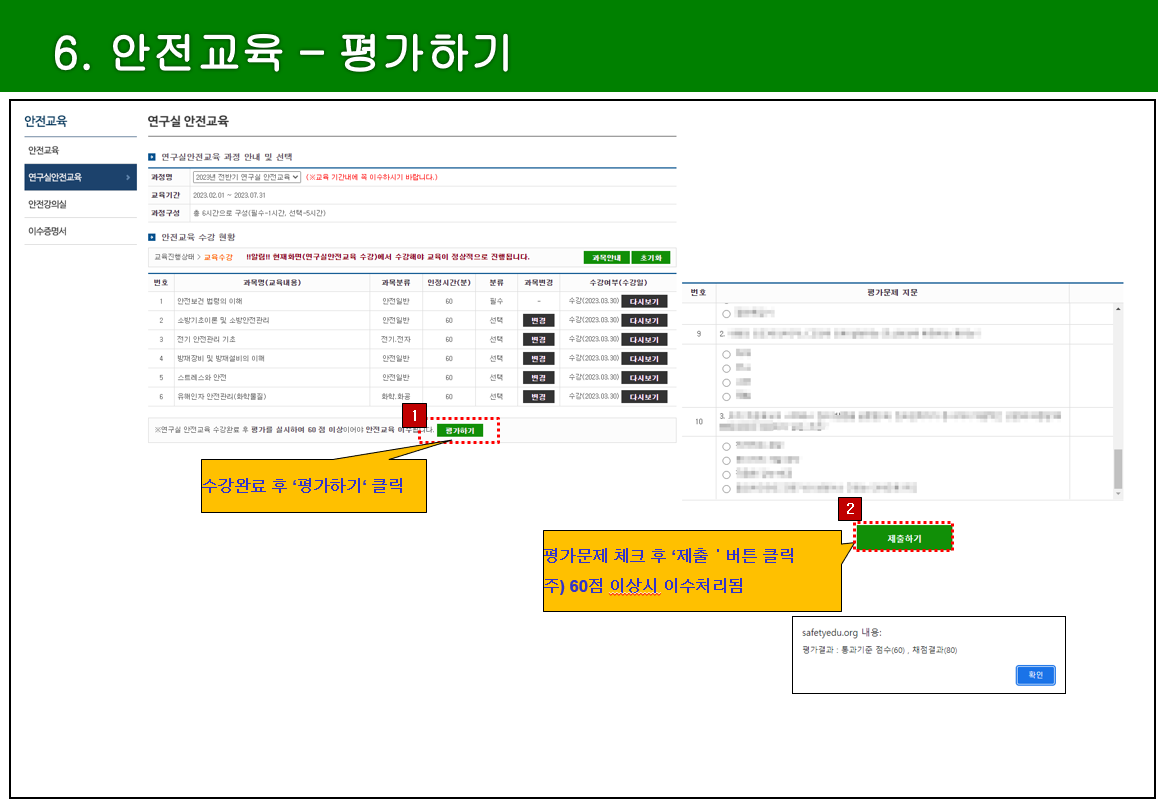Select first radio option of question 9
The image size is (1158, 805).
coord(727,354)
